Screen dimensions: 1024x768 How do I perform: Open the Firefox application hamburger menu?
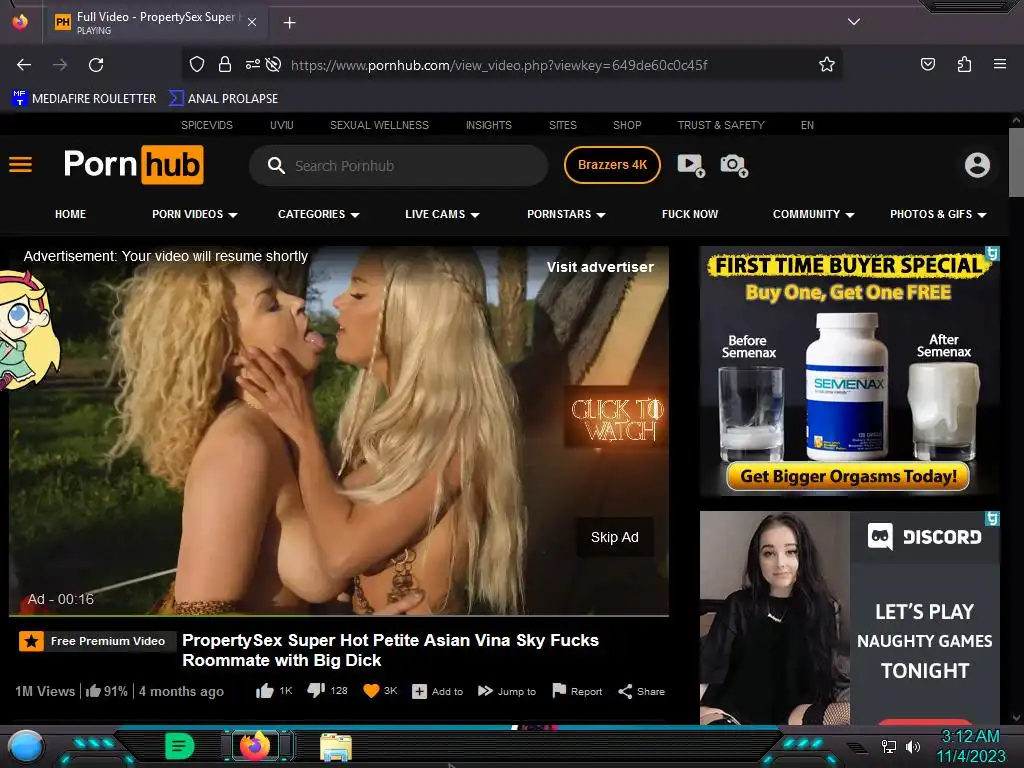click(999, 64)
